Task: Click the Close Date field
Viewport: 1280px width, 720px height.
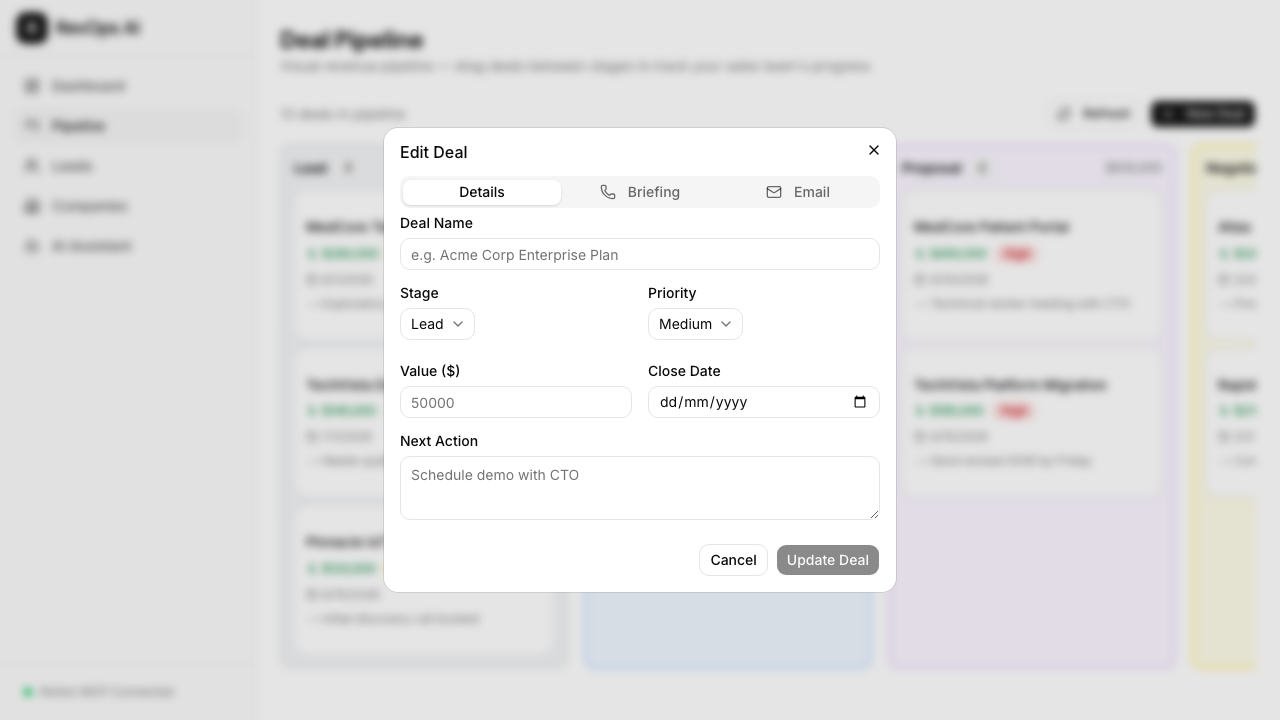Action: pos(764,402)
